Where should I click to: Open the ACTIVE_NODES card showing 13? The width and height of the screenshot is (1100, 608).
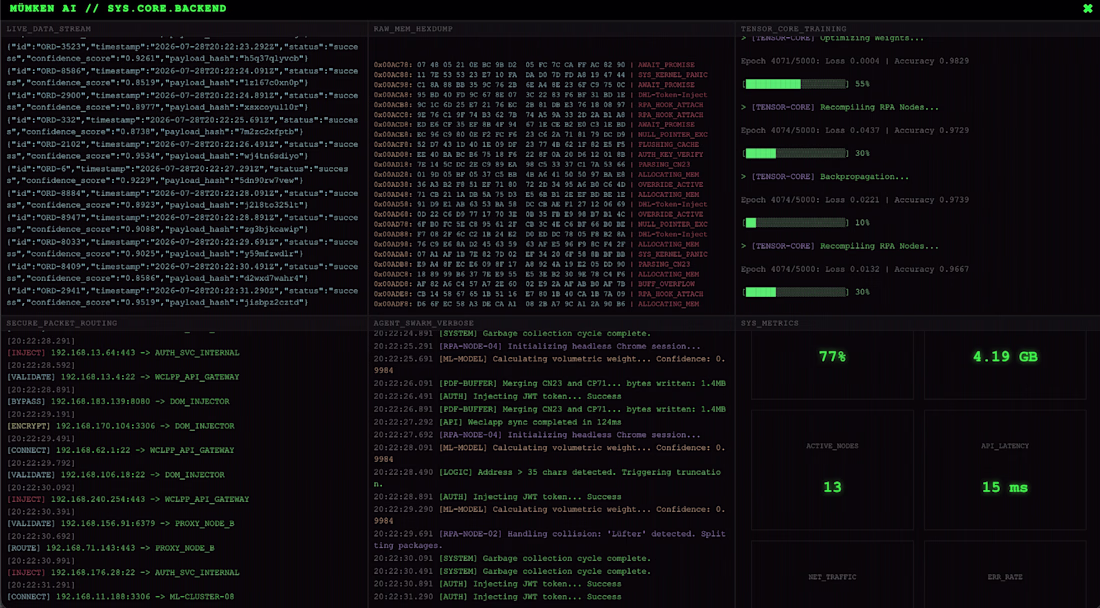point(832,470)
